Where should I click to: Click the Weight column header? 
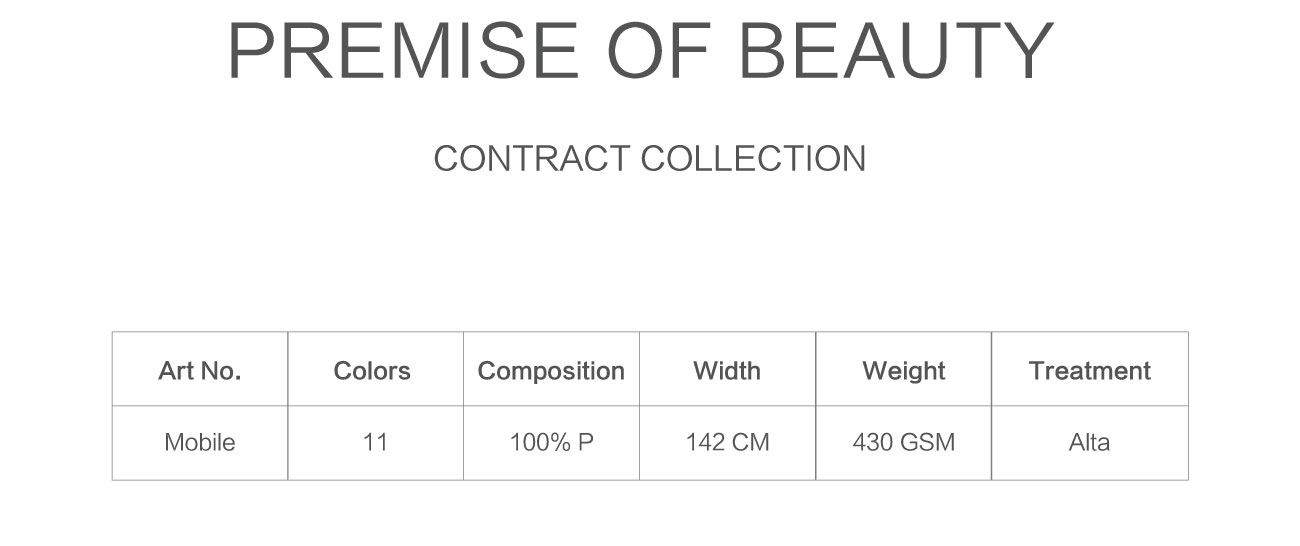pyautogui.click(x=904, y=371)
